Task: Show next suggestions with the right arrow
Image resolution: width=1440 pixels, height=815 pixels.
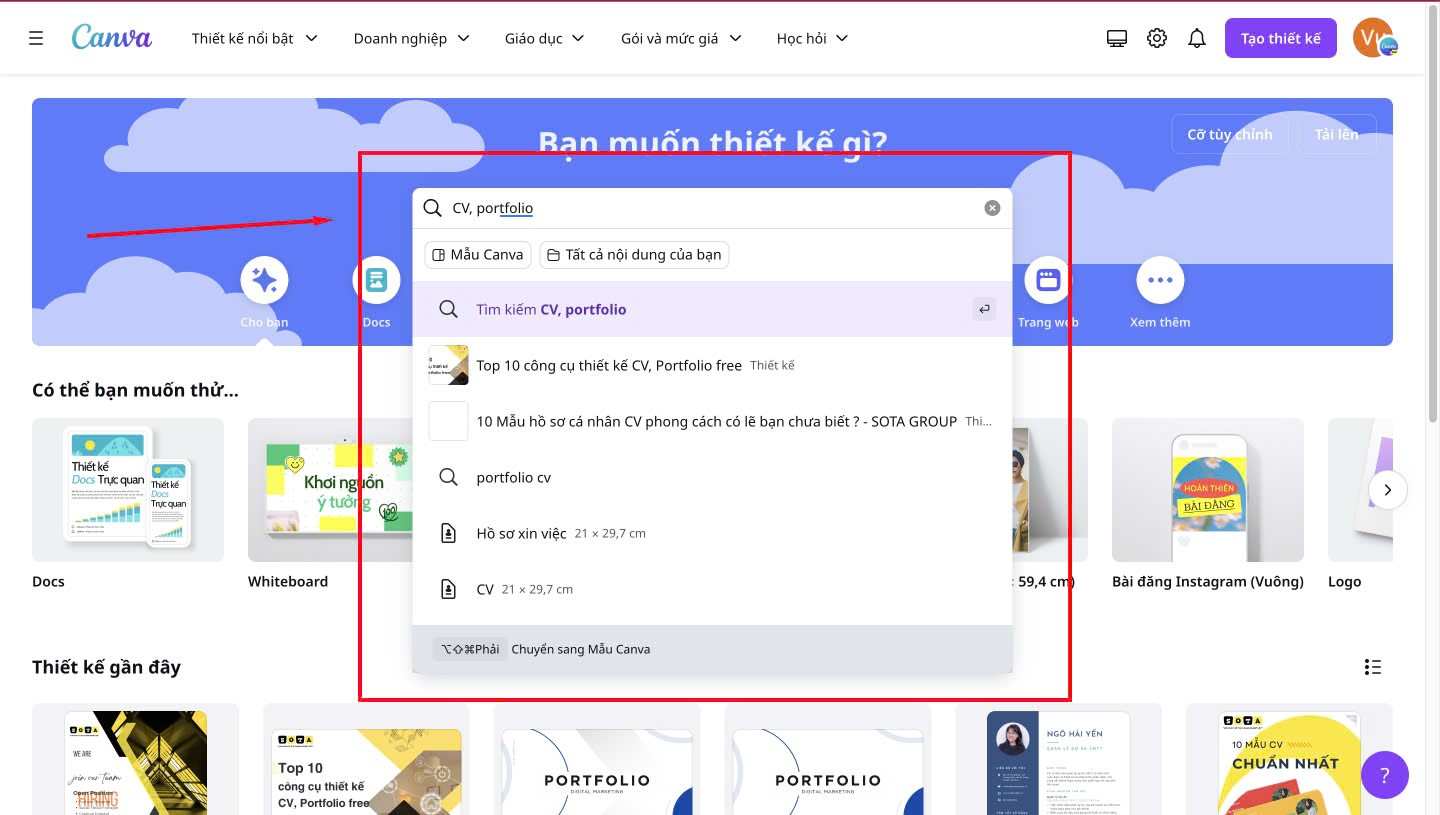Action: click(1387, 490)
